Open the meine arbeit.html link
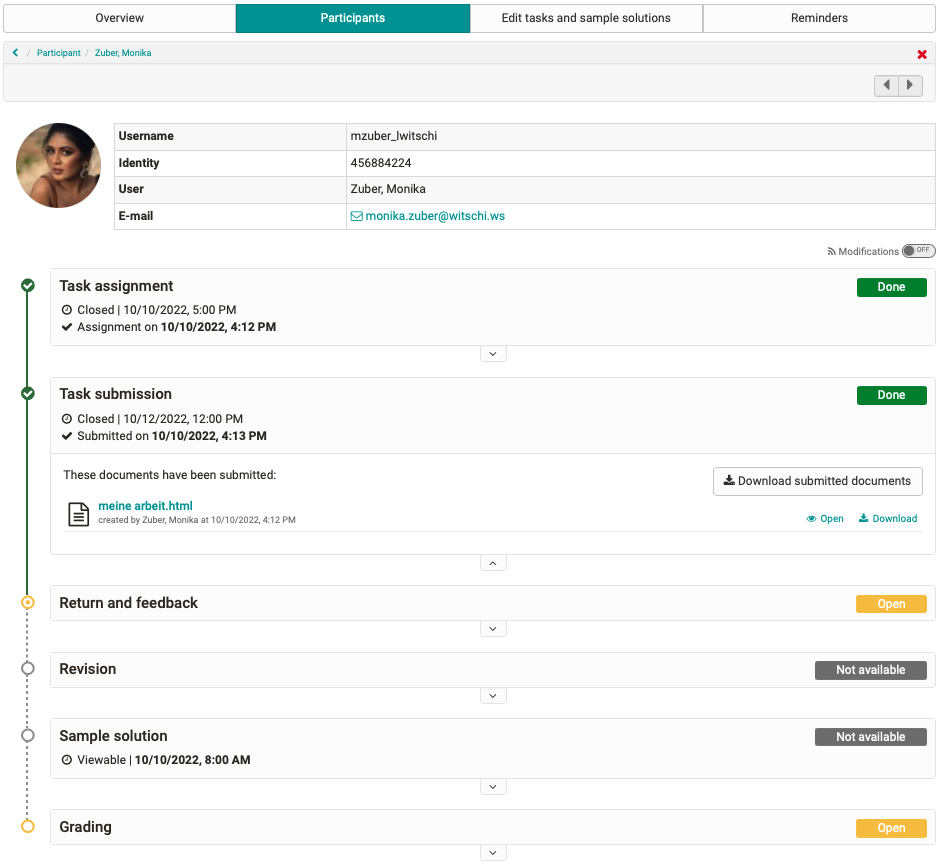 (144, 505)
